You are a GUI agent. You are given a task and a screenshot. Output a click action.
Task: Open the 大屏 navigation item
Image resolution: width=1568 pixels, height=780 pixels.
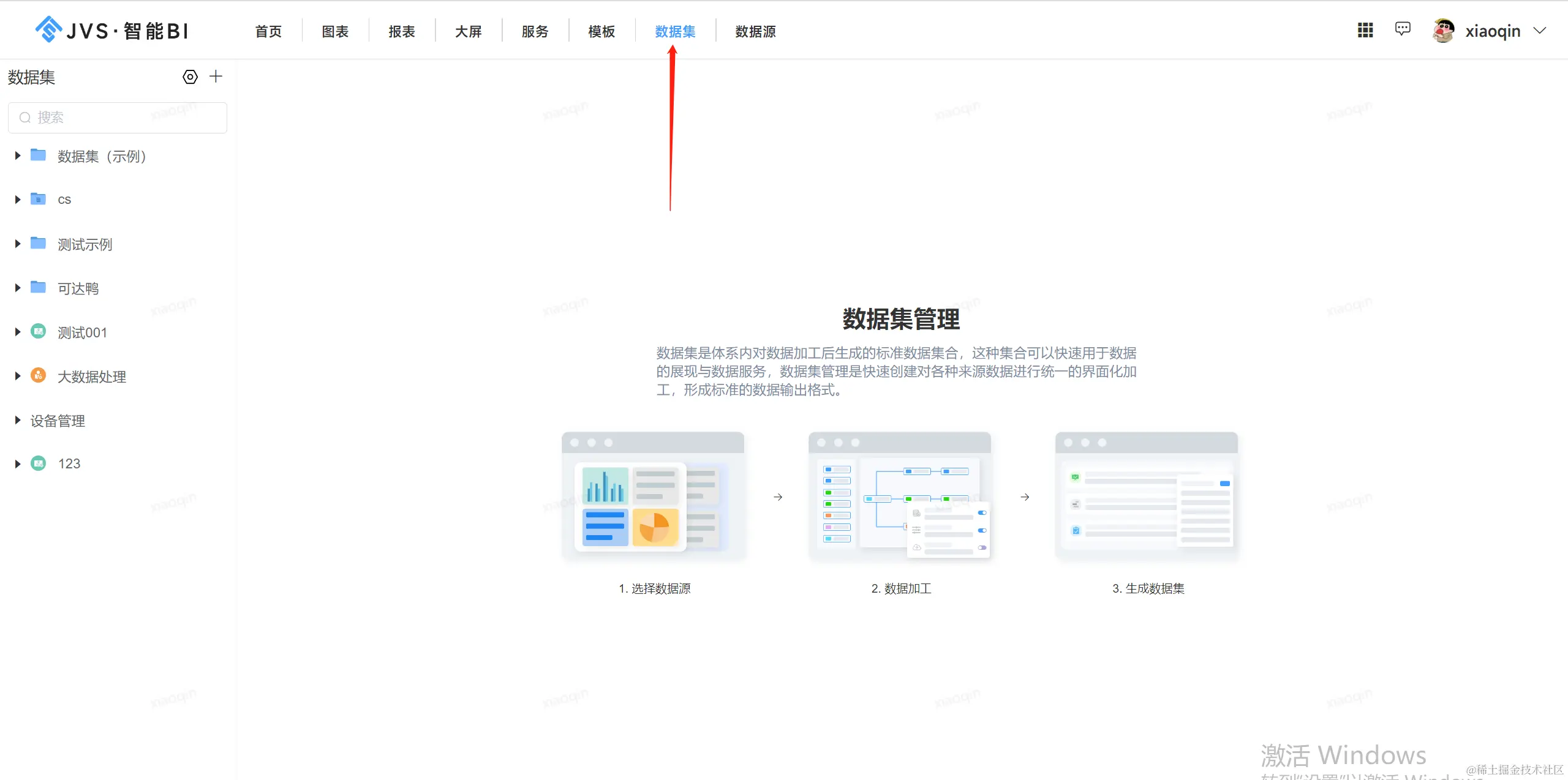[469, 31]
